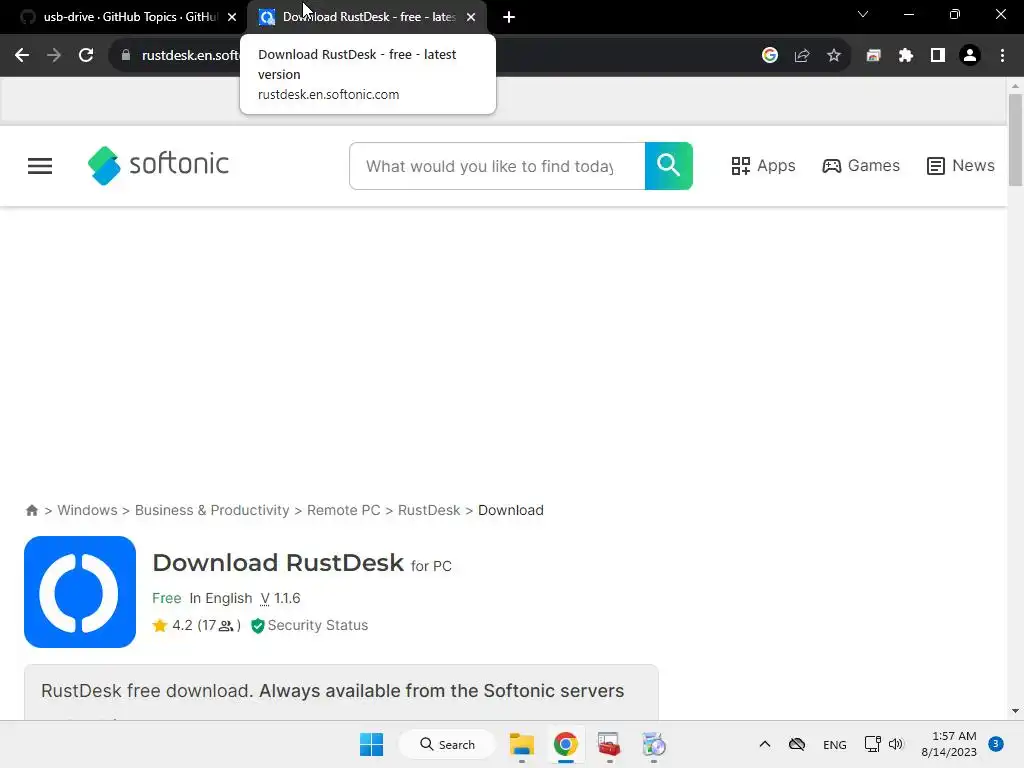1024x768 pixels.
Task: Click the RustDesk app logo thumbnail
Action: point(80,592)
